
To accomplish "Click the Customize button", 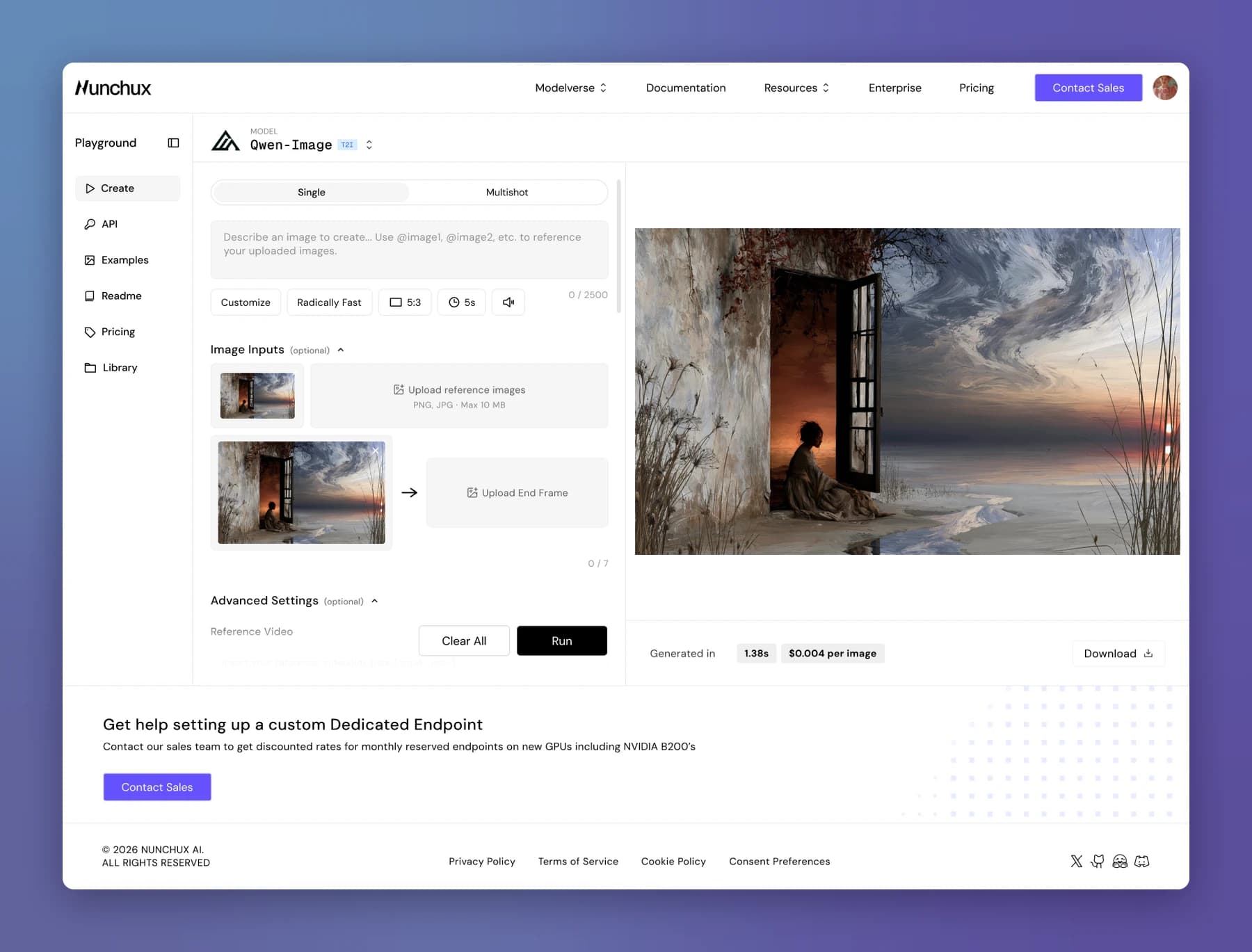I will 246,302.
